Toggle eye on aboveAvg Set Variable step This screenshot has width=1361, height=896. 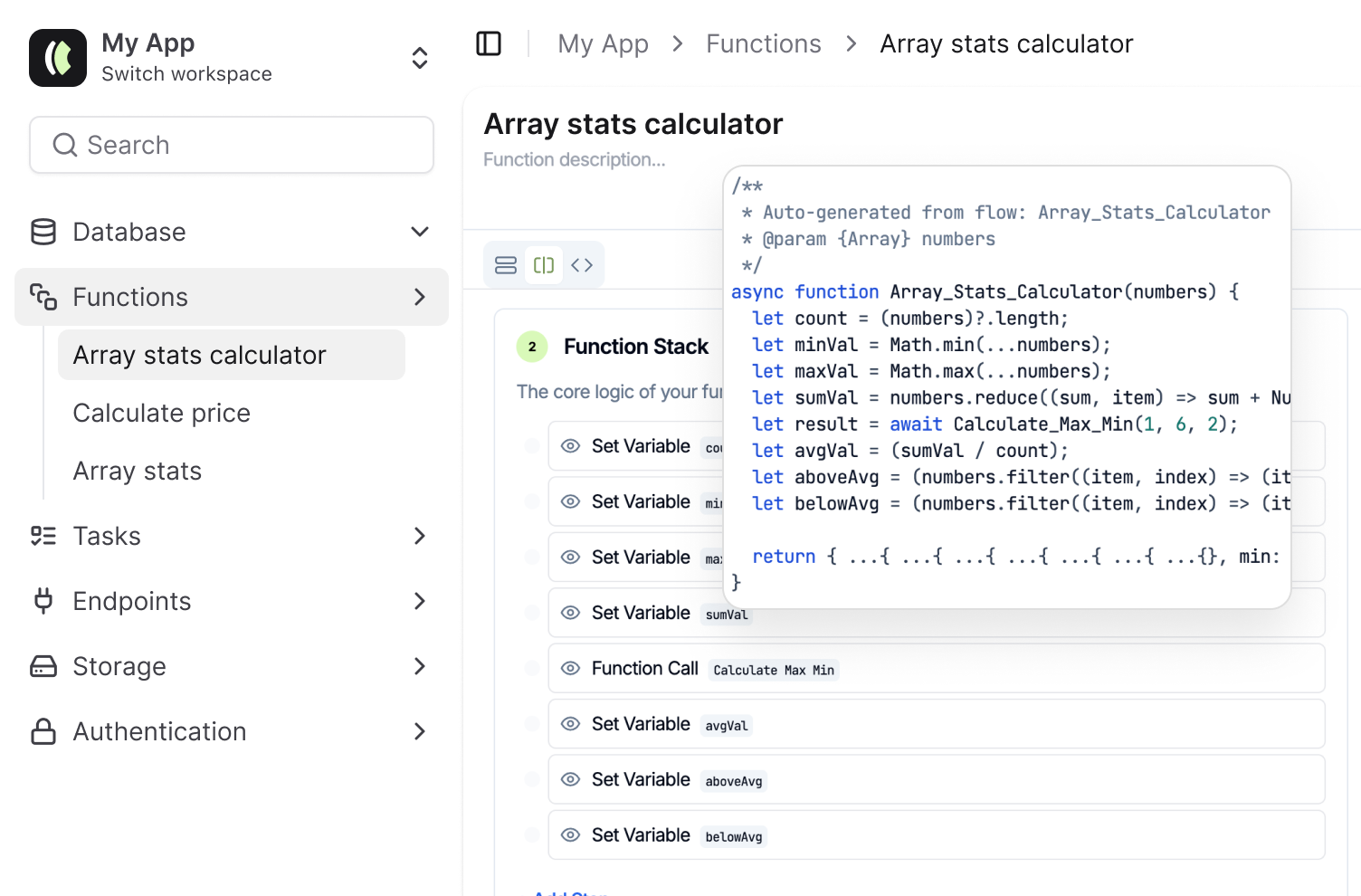(x=570, y=779)
